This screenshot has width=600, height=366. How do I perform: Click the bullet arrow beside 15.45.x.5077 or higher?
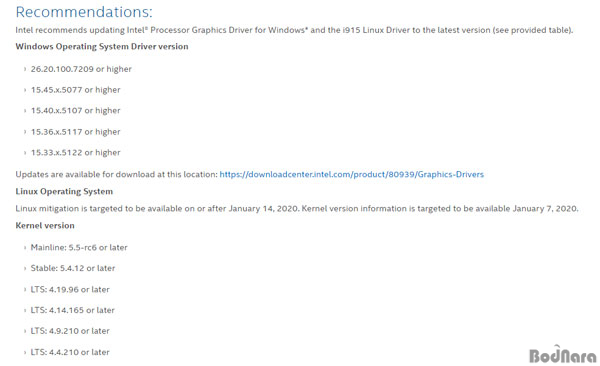[25, 90]
